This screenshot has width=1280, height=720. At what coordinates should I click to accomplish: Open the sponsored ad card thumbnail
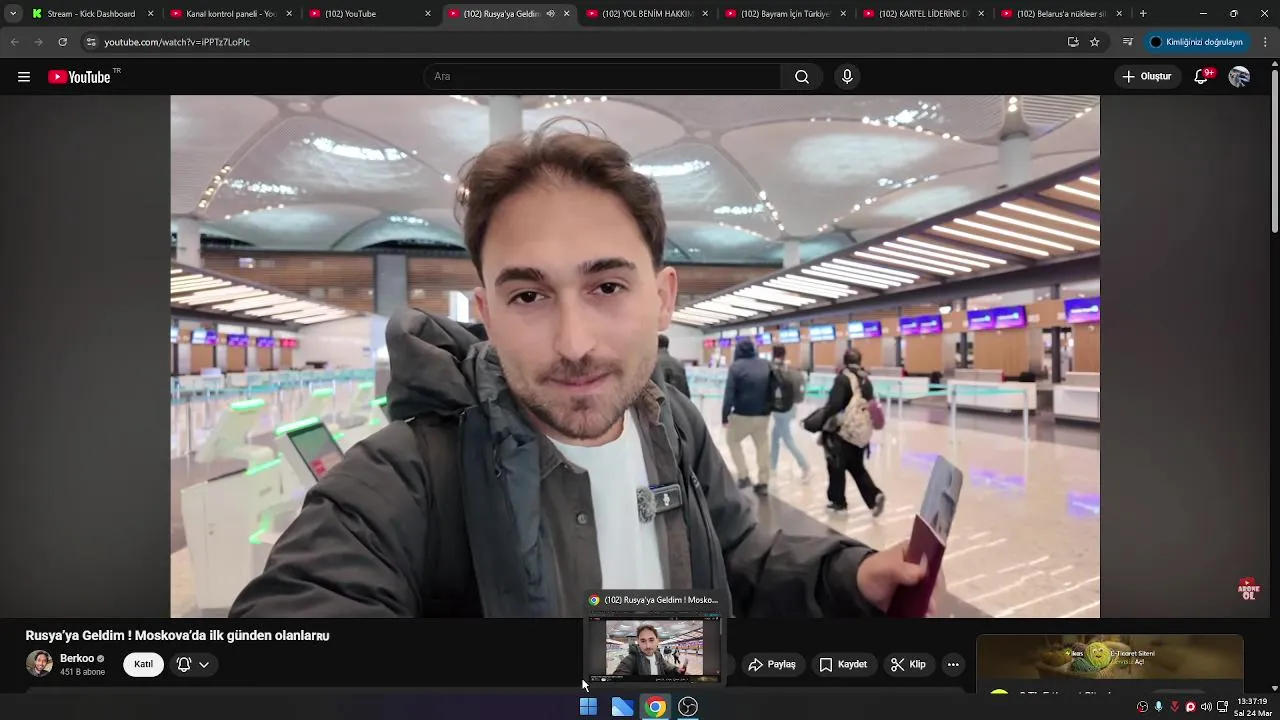pyautogui.click(x=1110, y=657)
